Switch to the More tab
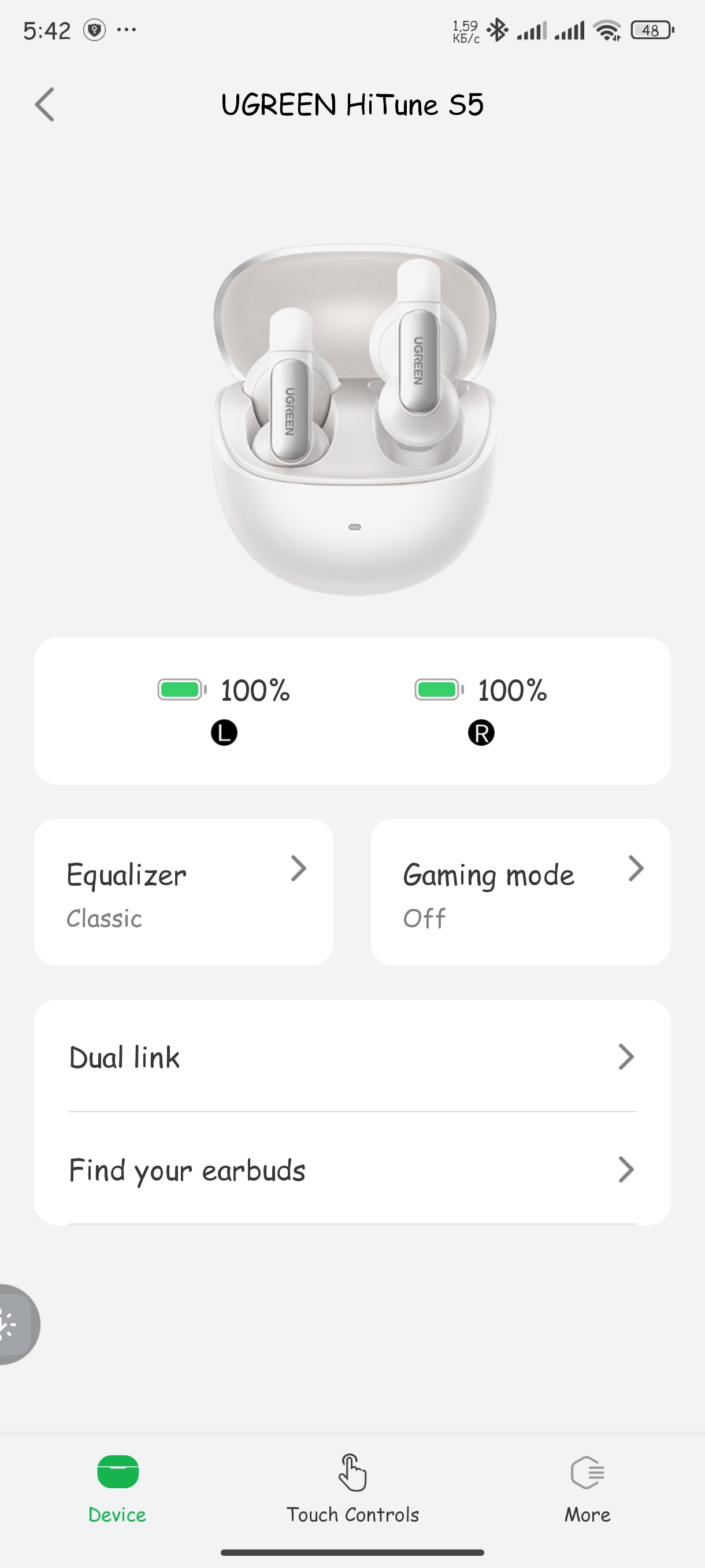 tap(587, 1514)
